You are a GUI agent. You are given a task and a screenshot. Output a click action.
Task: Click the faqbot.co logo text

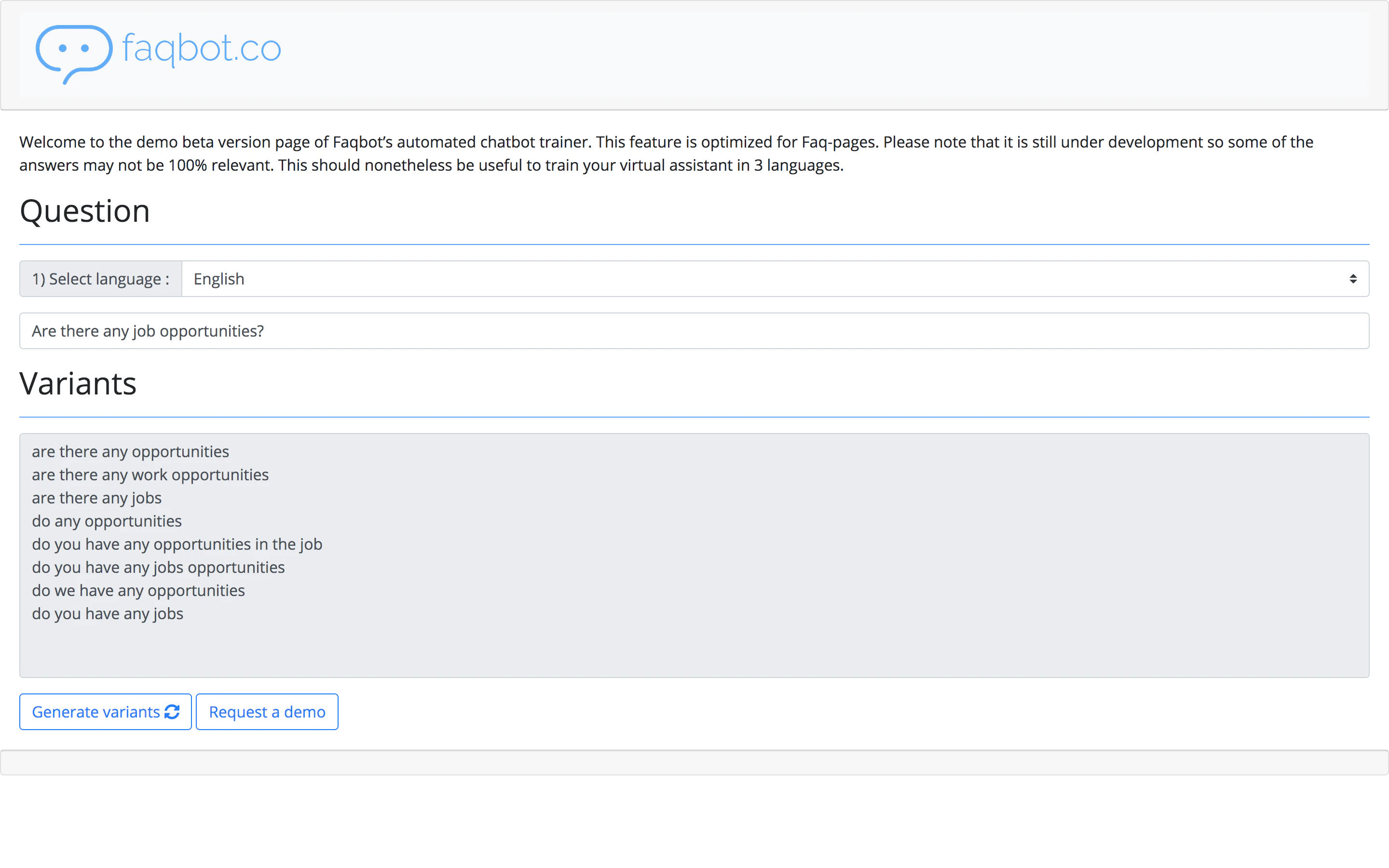point(202,48)
